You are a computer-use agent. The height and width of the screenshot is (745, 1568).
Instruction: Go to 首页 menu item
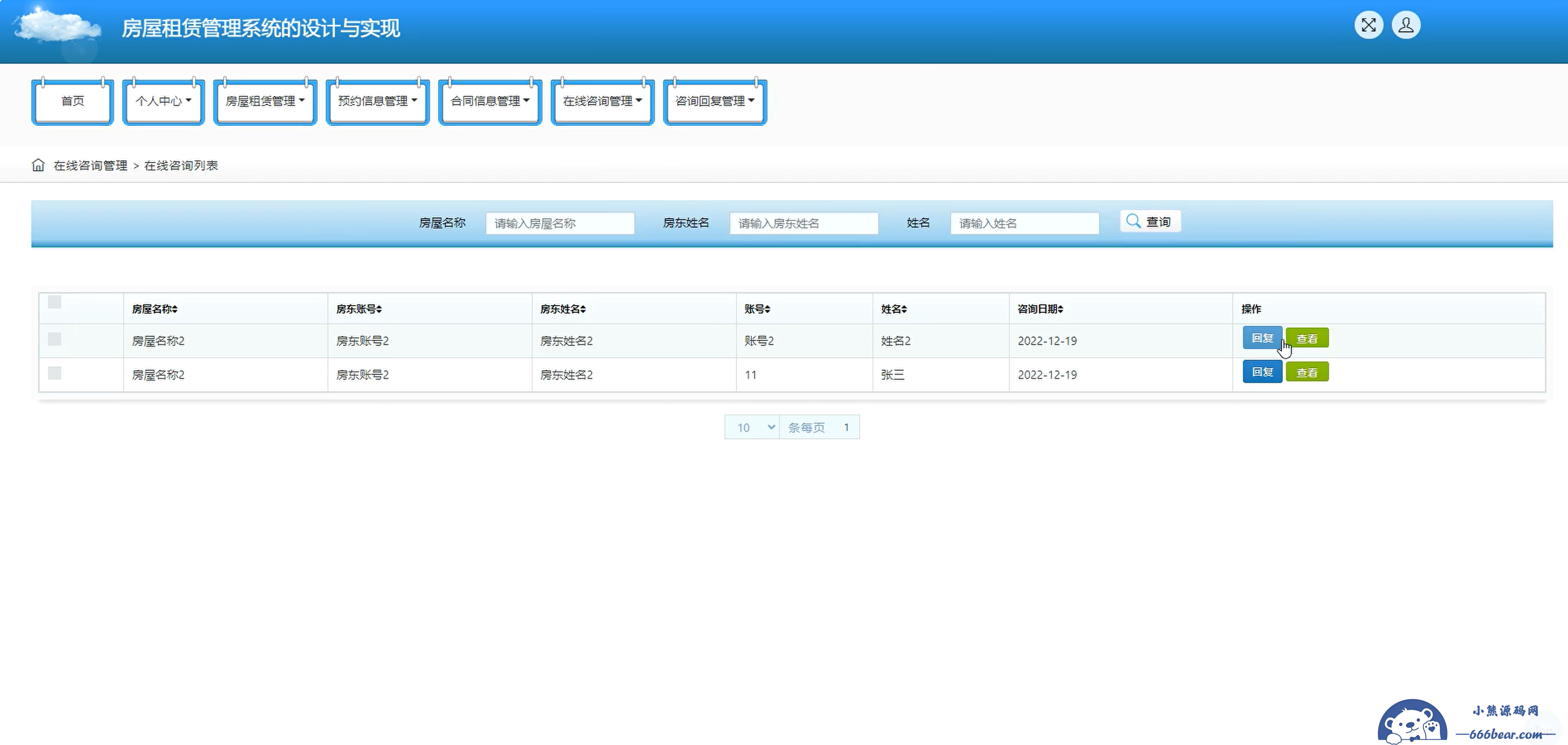(72, 101)
